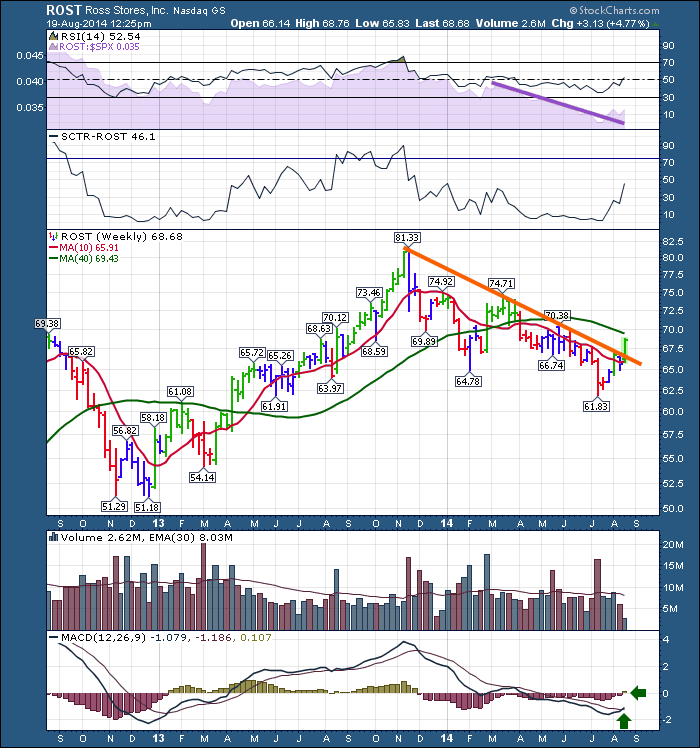The width and height of the screenshot is (700, 748).
Task: Click the ROST:$SPX purple legend icon
Action: (x=53, y=47)
